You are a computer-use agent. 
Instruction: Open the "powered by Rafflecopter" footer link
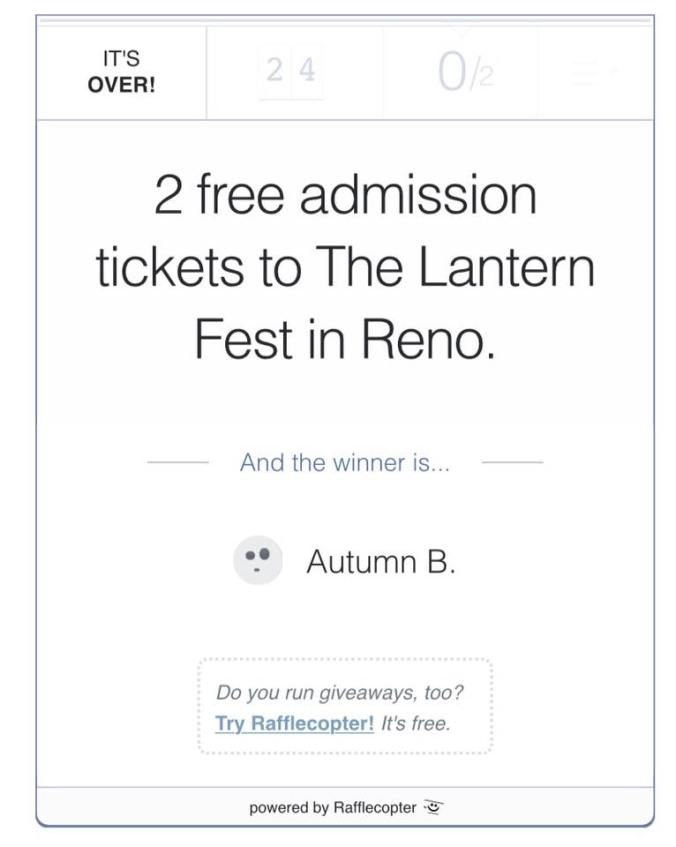pos(333,808)
